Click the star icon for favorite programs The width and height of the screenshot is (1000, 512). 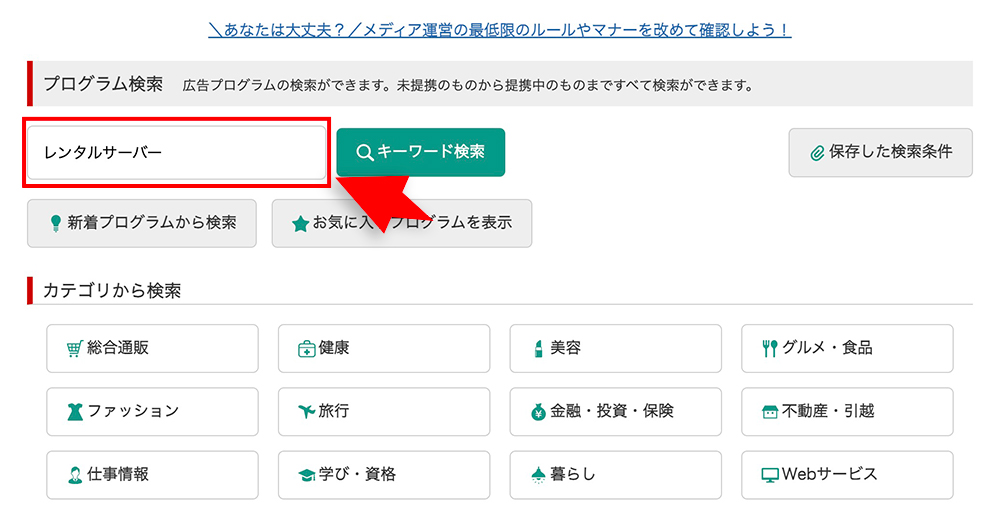click(299, 224)
